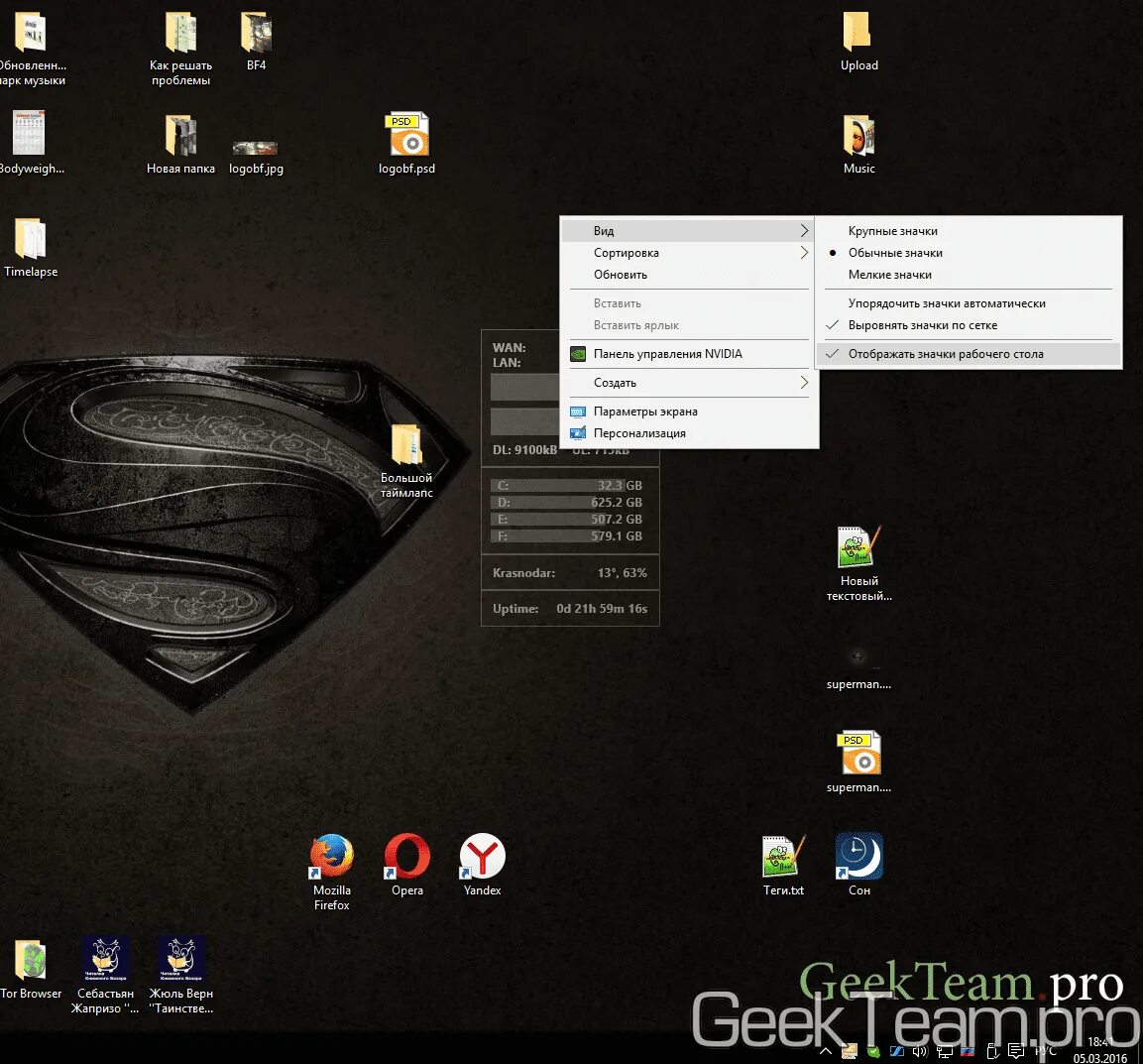Image resolution: width=1143 pixels, height=1064 pixels.
Task: Choose Крупные значки icon size
Action: (969, 230)
